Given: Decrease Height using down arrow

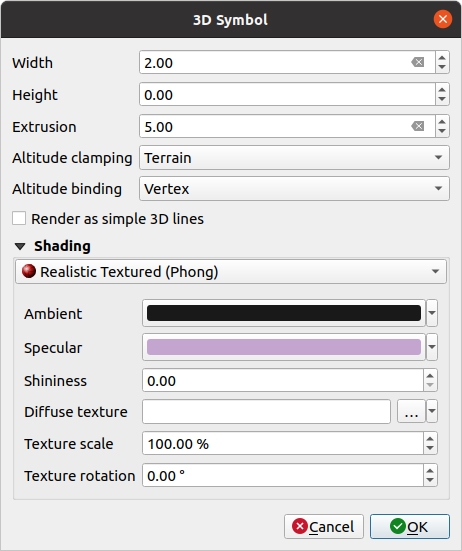Looking at the screenshot, I should (x=442, y=99).
